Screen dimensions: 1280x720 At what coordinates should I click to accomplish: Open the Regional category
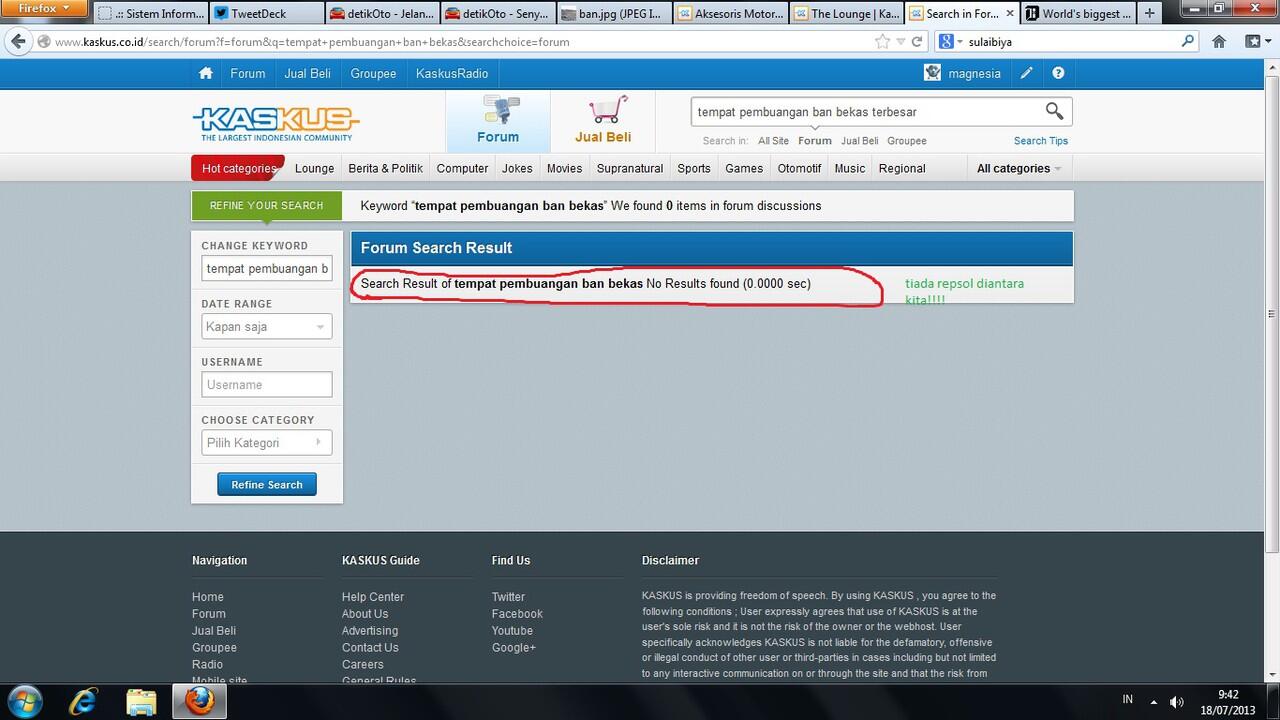(902, 168)
